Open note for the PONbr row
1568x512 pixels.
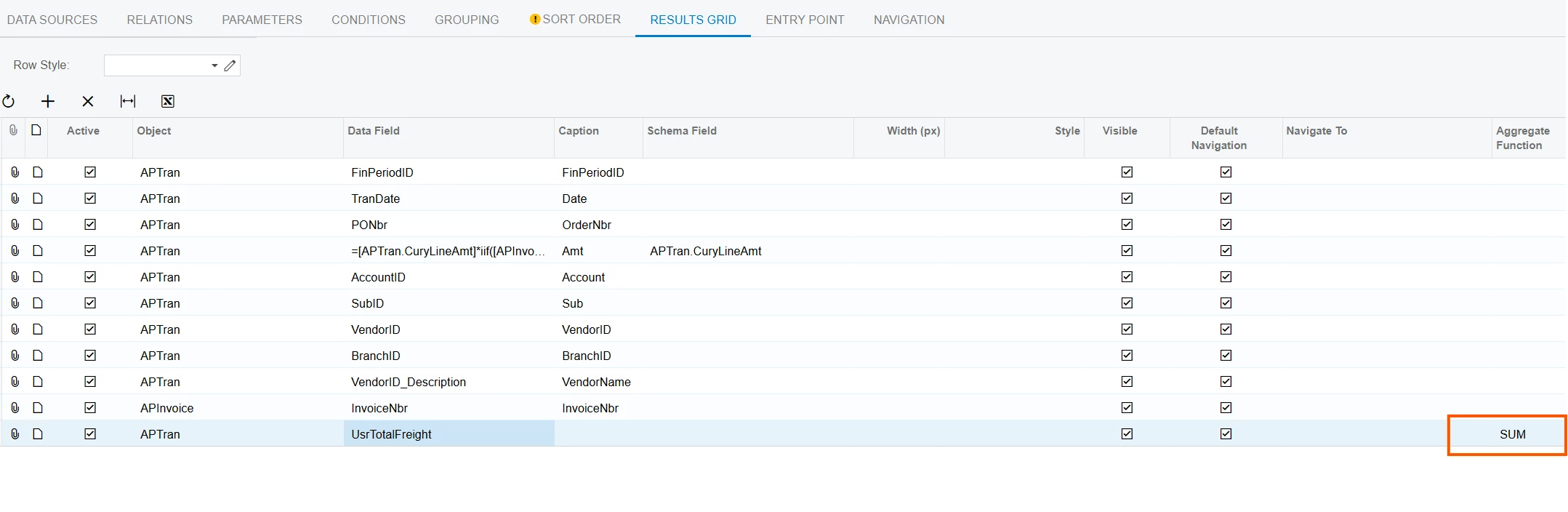[x=38, y=225]
